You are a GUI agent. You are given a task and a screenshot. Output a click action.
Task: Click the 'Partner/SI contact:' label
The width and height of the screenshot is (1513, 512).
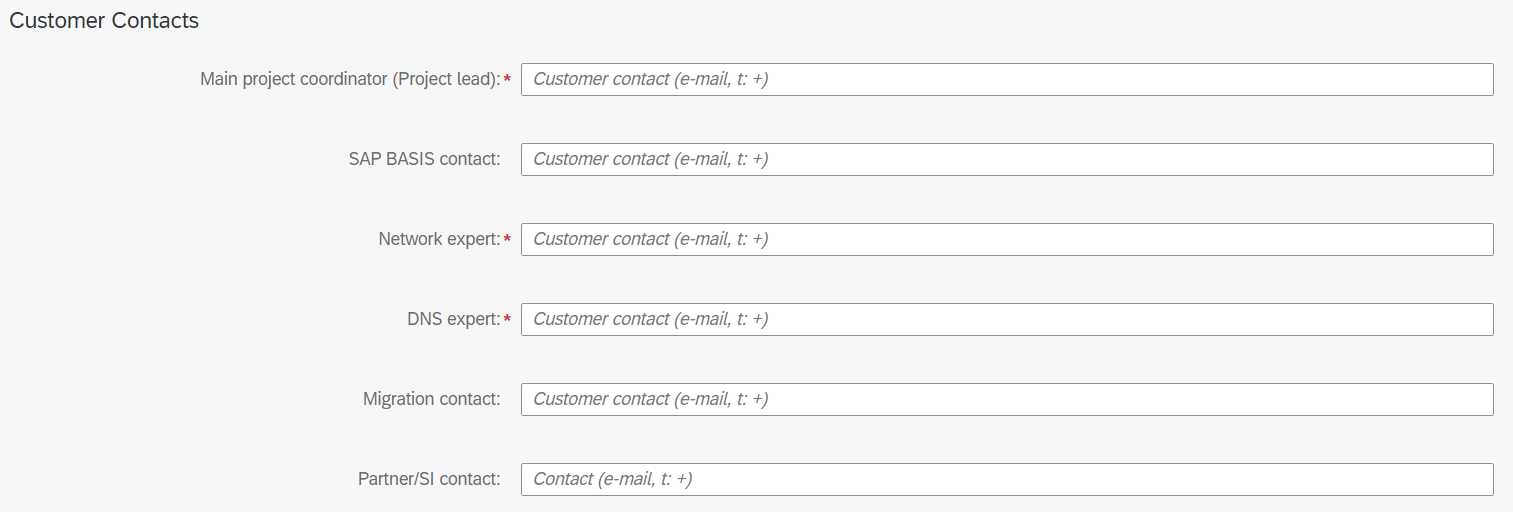429,479
